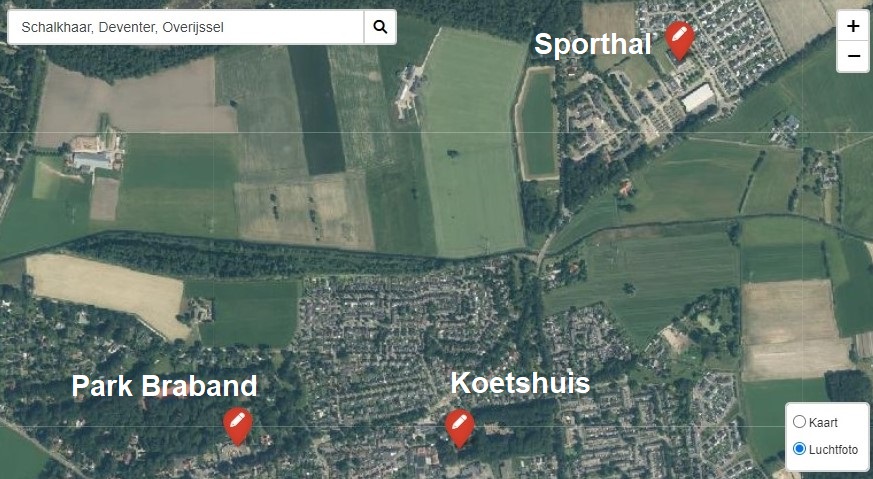Click the magnifying glass search button
Screen dimensions: 873x479
pyautogui.click(x=380, y=27)
